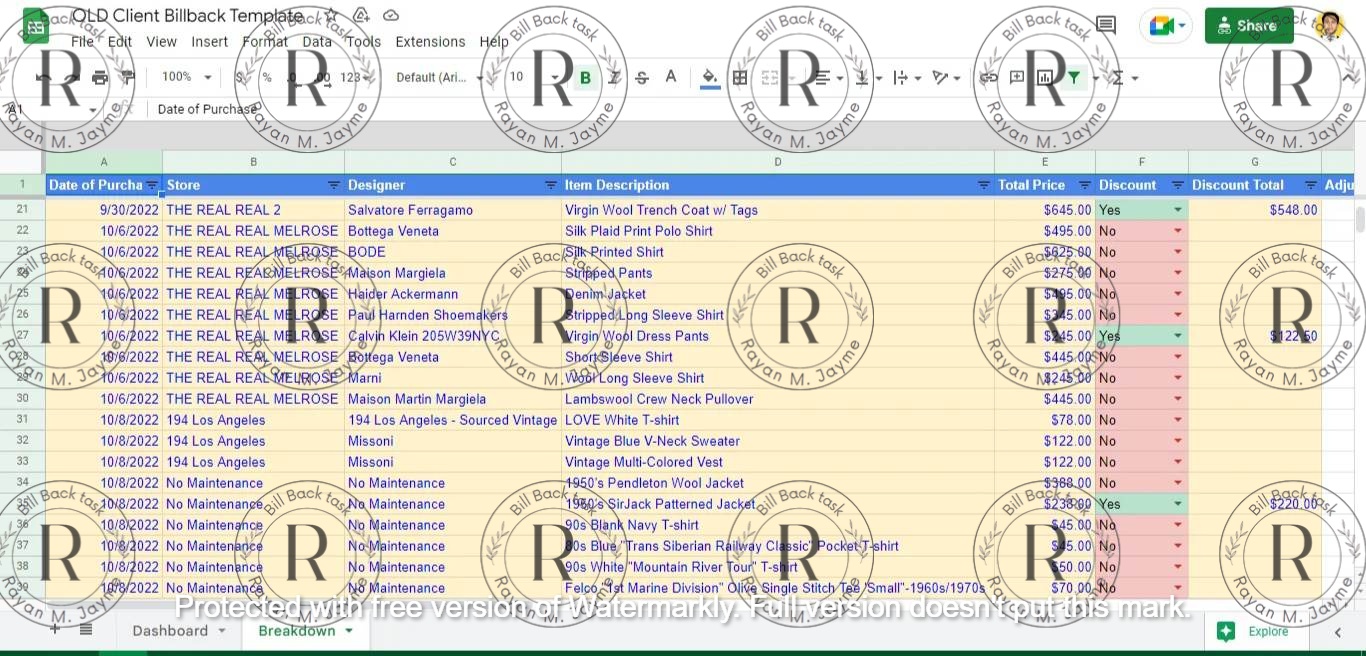The width and height of the screenshot is (1366, 656).
Task: Open the Discount column filter button
Action: (x=1178, y=185)
